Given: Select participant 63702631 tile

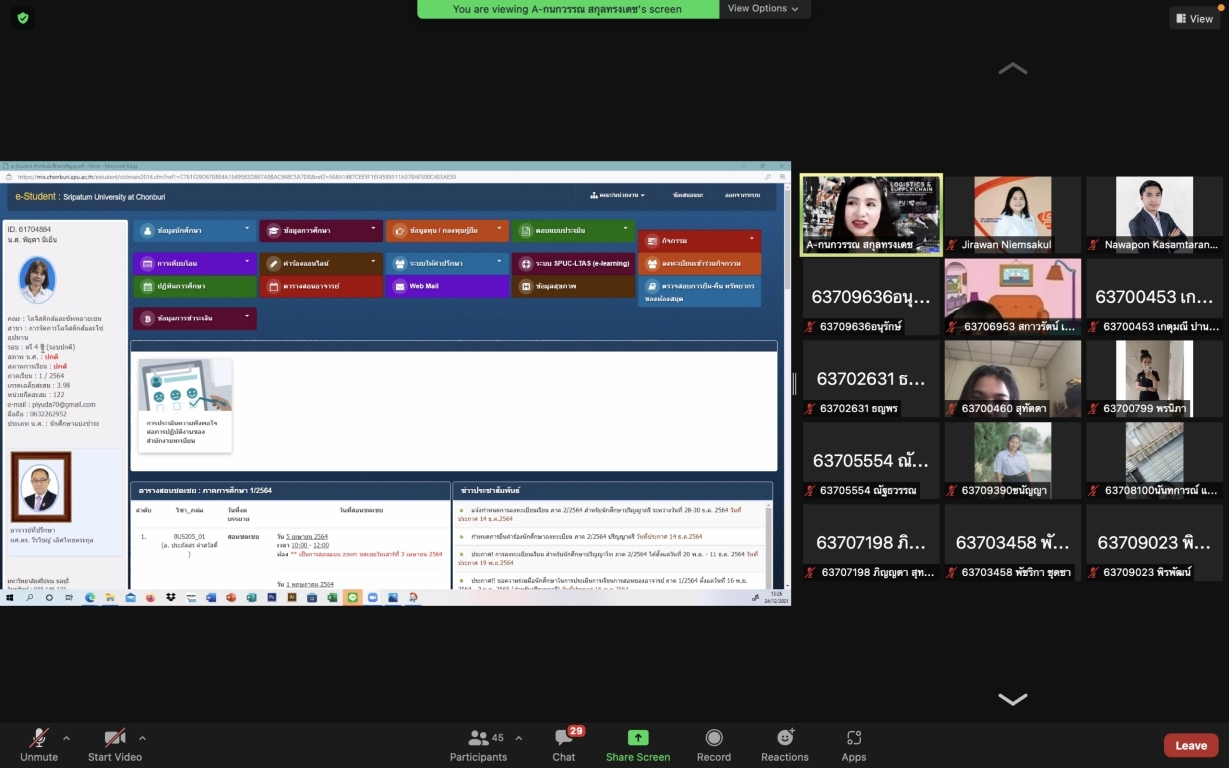Looking at the screenshot, I should coord(871,379).
